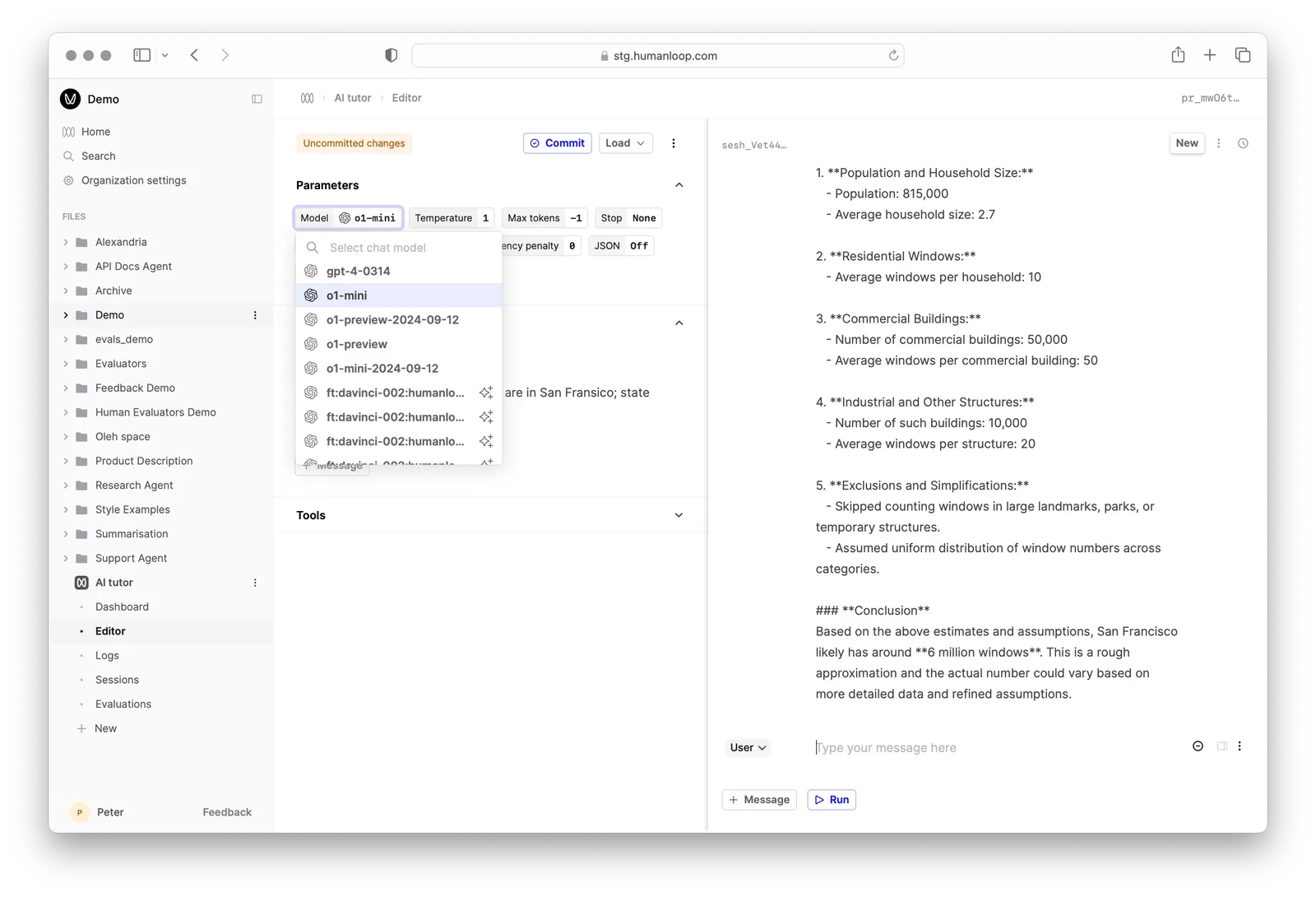Choose the o1-preview model
The image size is (1316, 897).
click(x=399, y=344)
